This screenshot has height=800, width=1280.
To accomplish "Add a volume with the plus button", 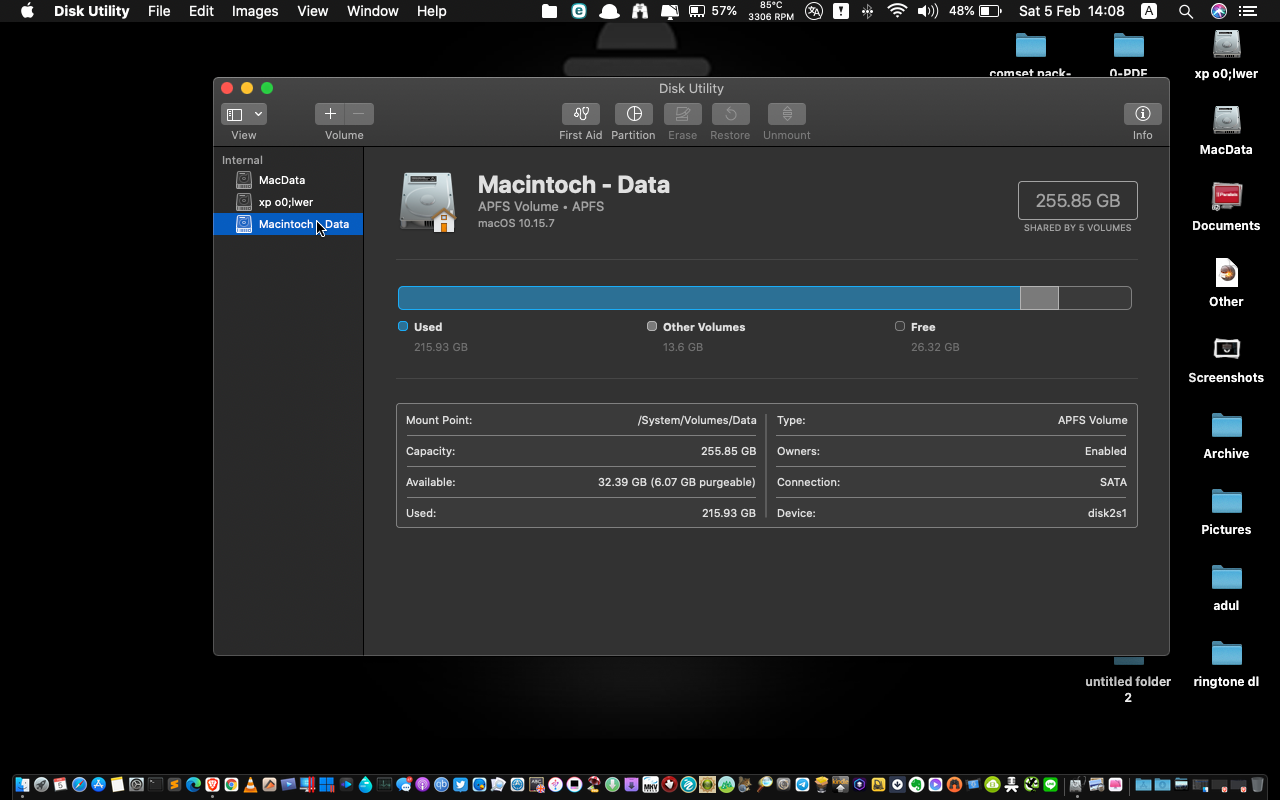I will click(330, 114).
